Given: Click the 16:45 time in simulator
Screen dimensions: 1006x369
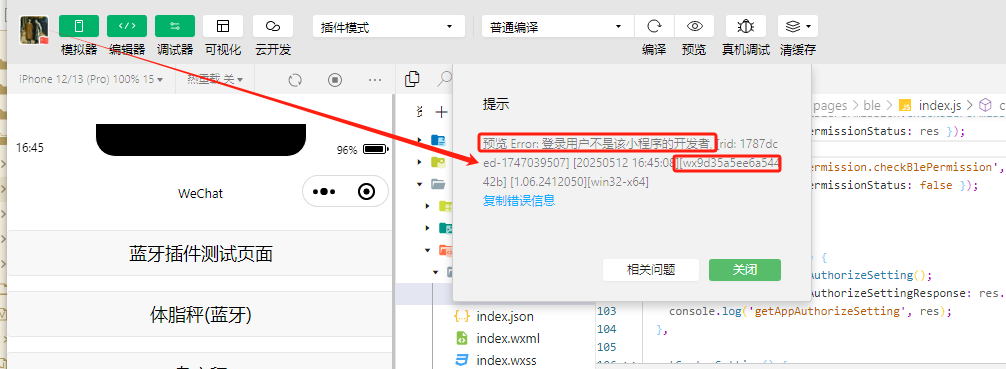Looking at the screenshot, I should tap(30, 148).
